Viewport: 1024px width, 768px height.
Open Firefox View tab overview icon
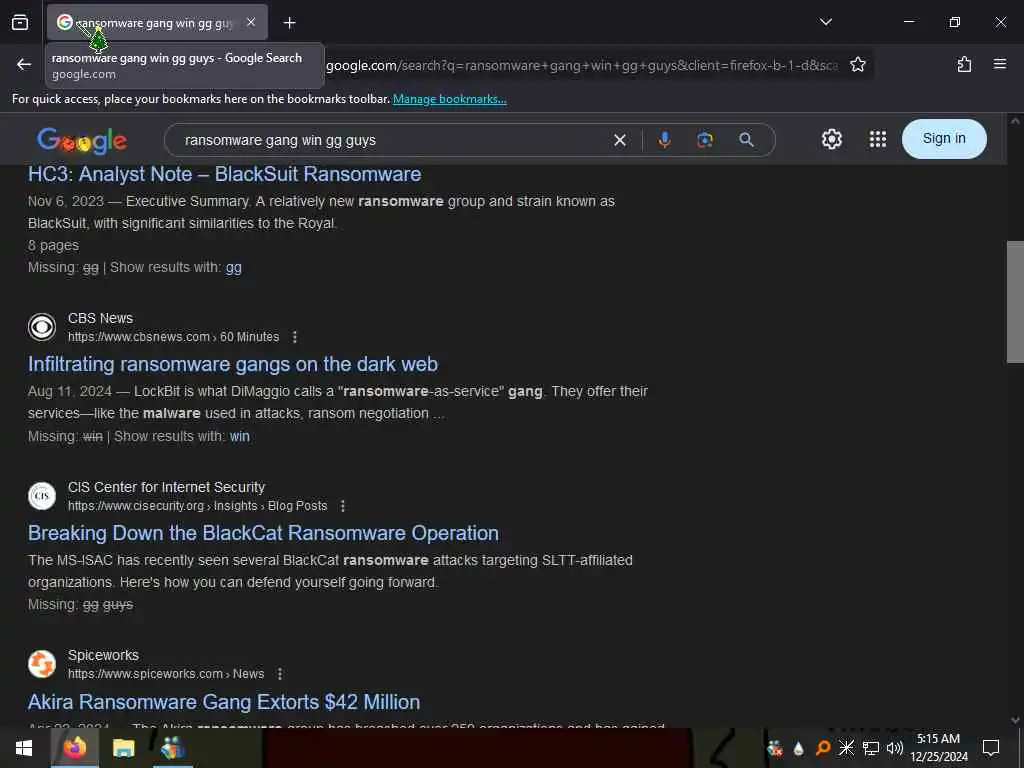coord(20,23)
